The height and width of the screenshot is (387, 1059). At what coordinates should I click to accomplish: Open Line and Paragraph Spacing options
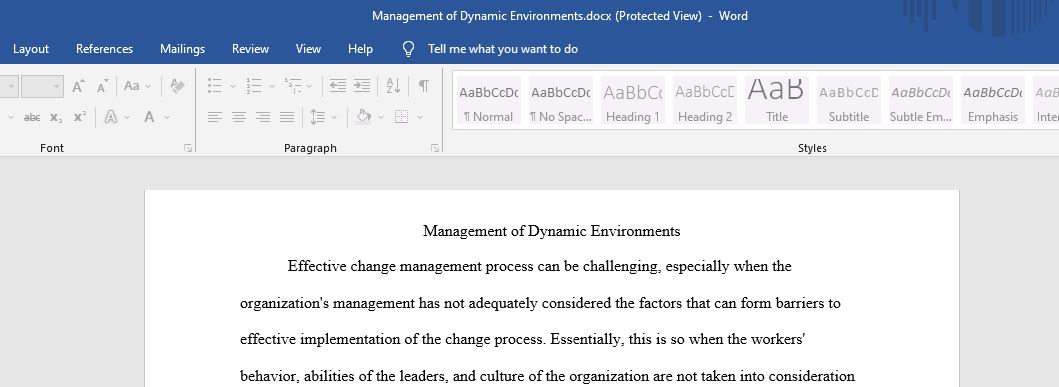tap(317, 118)
